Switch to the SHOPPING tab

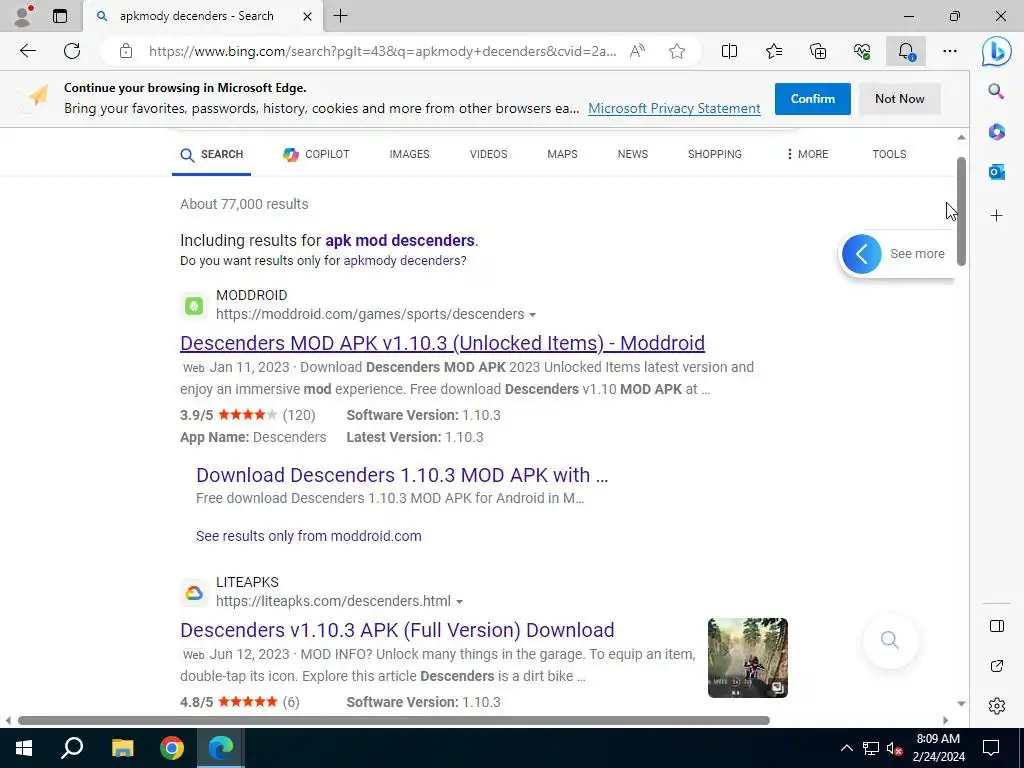pyautogui.click(x=714, y=154)
